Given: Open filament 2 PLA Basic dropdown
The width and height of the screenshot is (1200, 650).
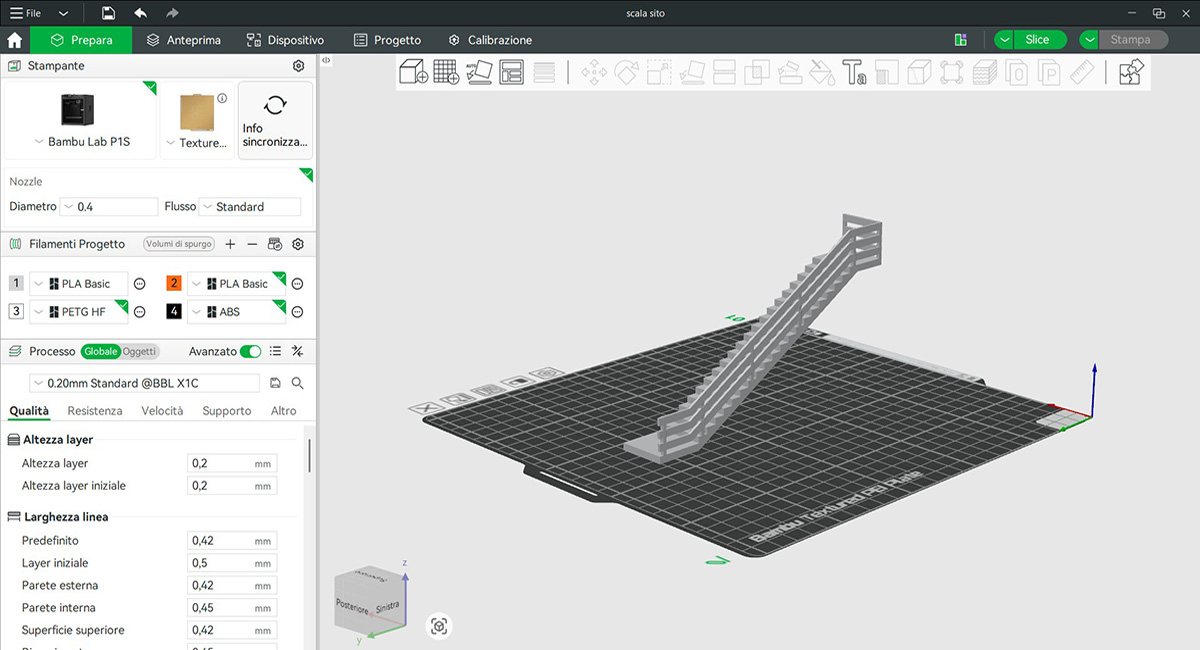Looking at the screenshot, I should [236, 284].
